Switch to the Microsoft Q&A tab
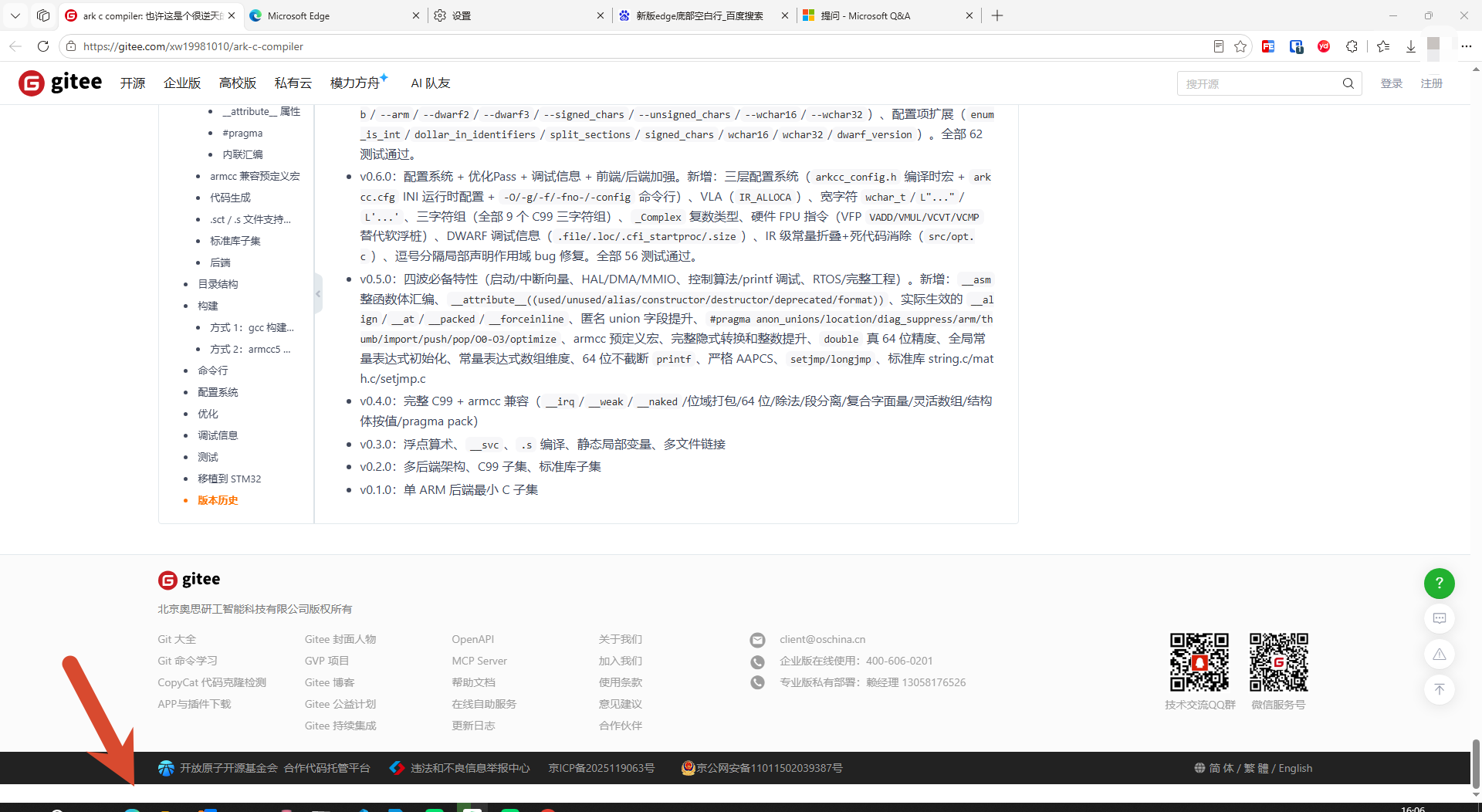1482x812 pixels. tap(888, 15)
